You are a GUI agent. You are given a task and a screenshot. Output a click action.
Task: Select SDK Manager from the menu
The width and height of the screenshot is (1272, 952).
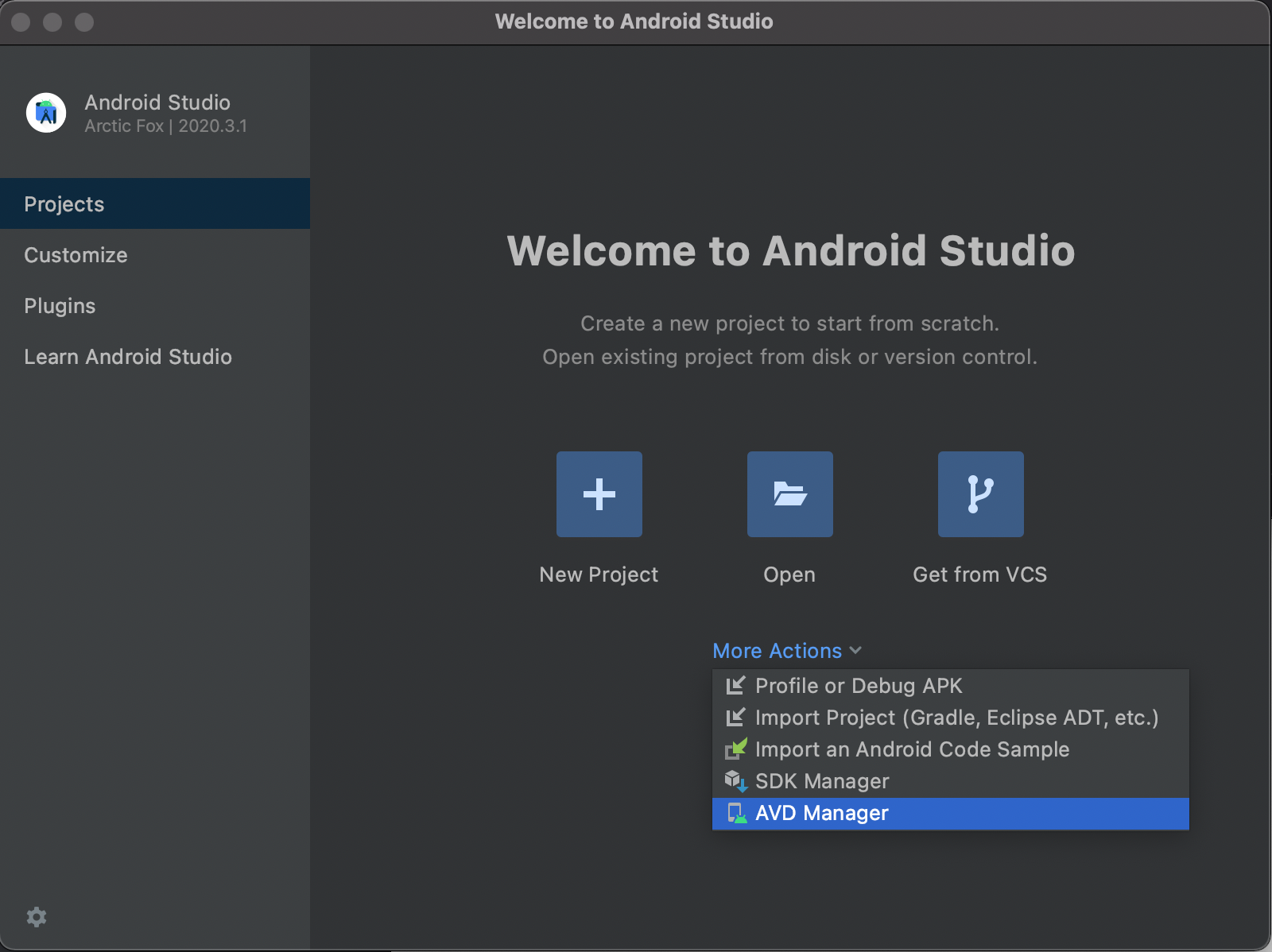point(823,780)
